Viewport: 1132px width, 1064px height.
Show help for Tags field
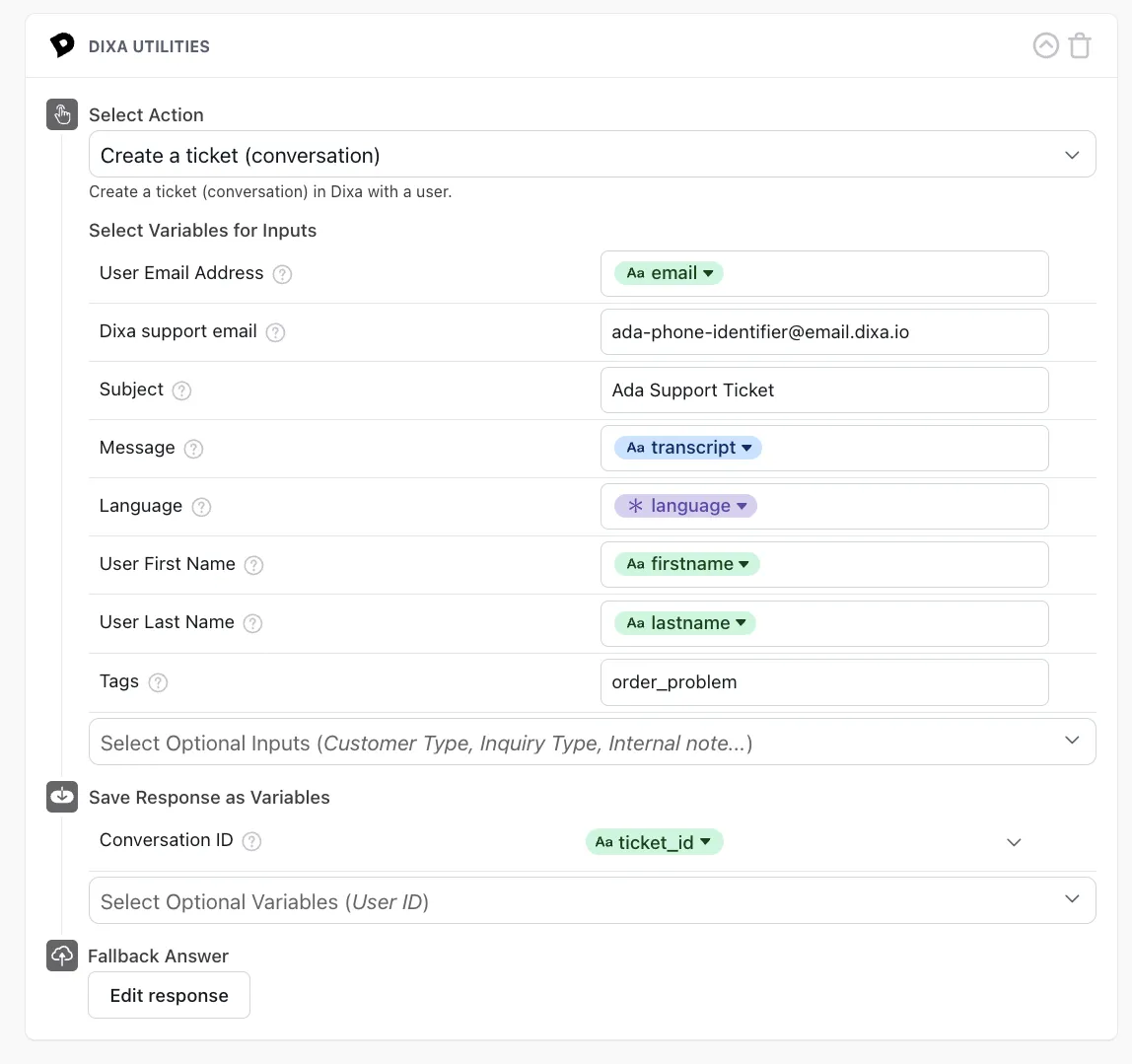tap(158, 682)
